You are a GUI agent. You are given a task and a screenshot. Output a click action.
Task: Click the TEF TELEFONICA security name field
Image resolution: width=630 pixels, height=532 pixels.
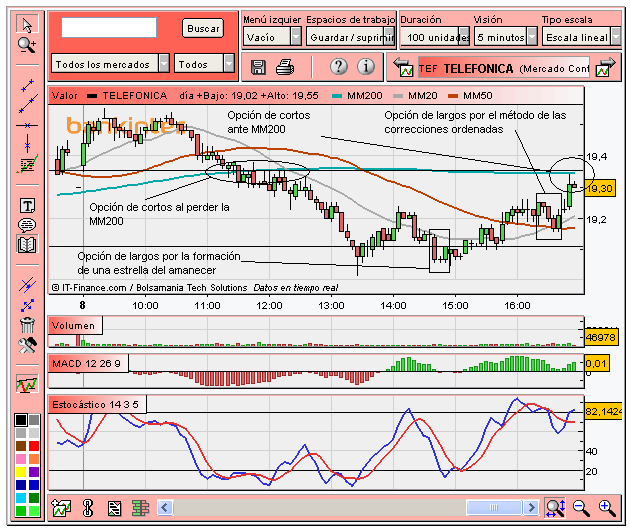(504, 68)
